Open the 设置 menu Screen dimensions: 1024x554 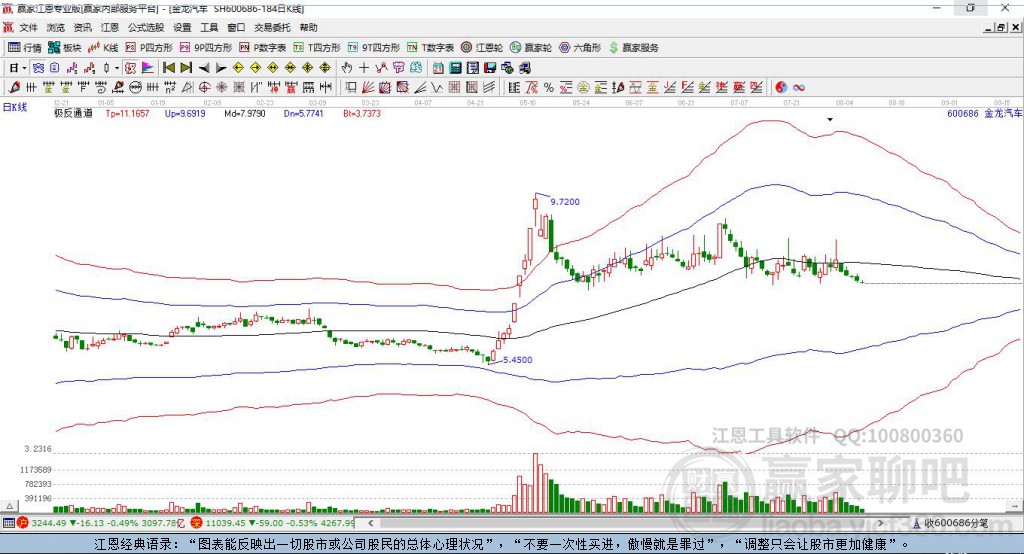(x=182, y=27)
